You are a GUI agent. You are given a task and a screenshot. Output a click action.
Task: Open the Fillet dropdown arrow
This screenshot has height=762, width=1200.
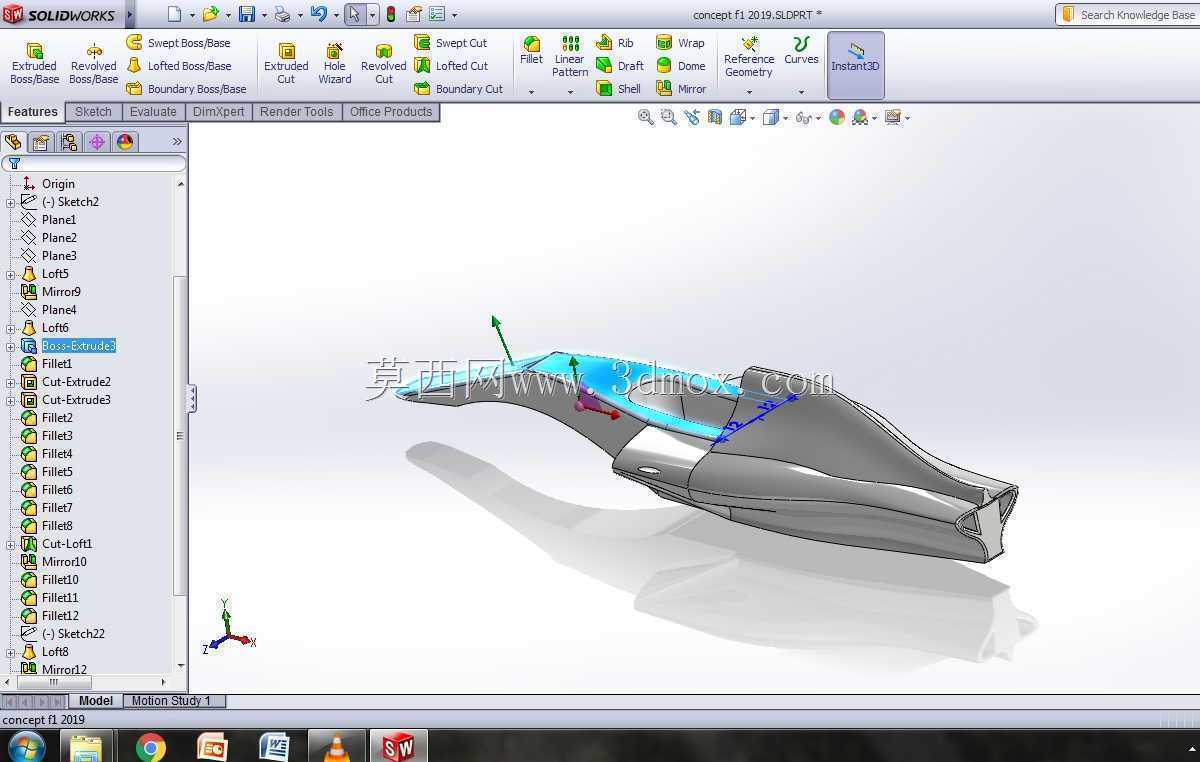pyautogui.click(x=531, y=92)
